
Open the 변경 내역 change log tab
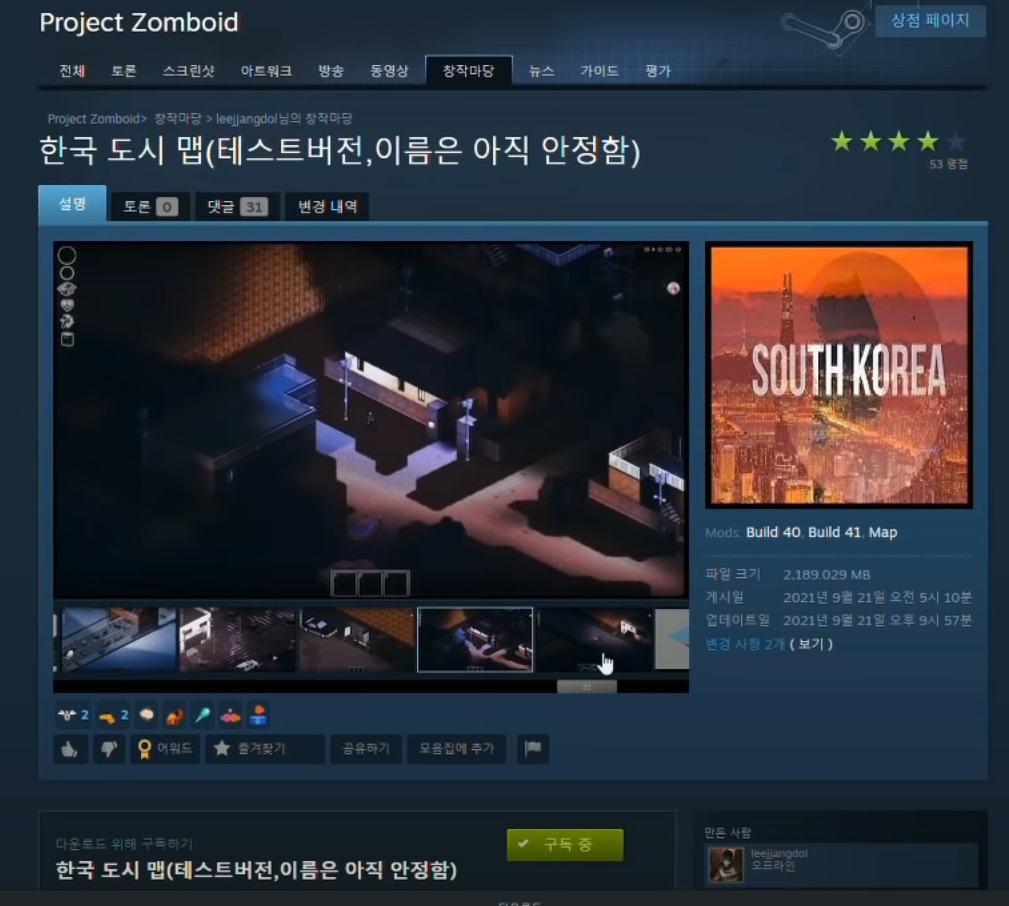coord(328,207)
